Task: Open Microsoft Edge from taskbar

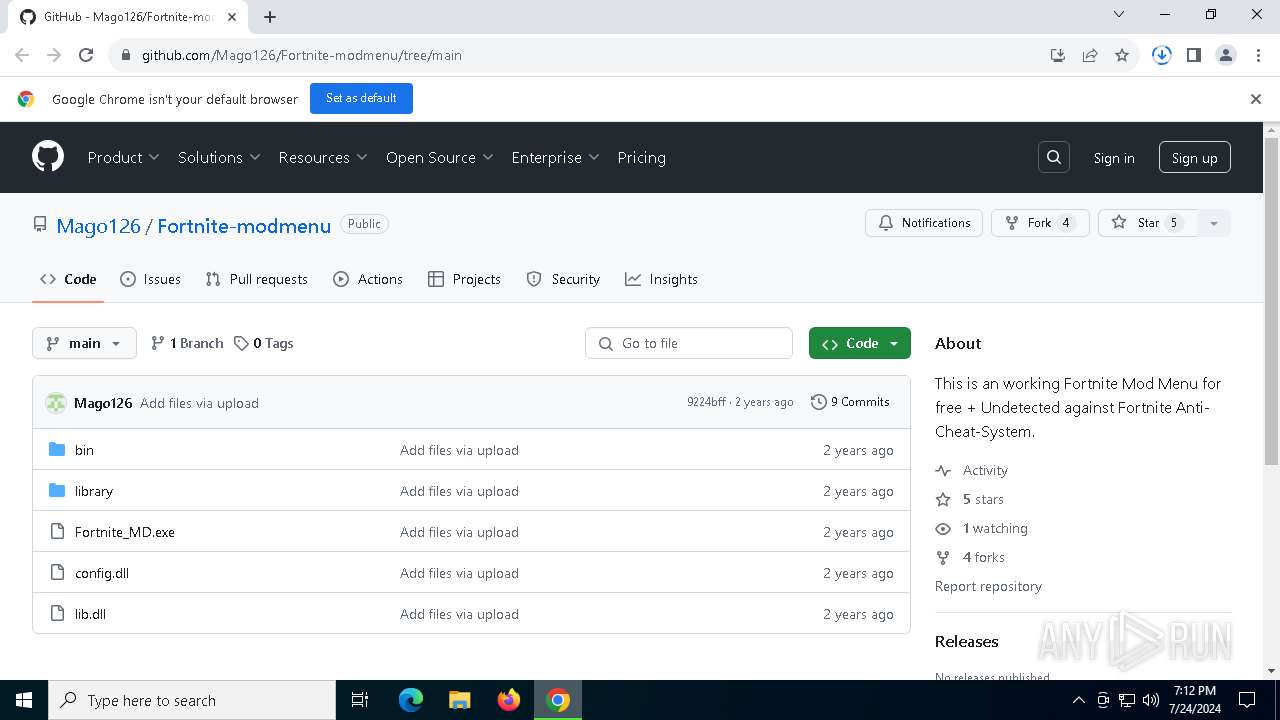Action: pyautogui.click(x=411, y=700)
